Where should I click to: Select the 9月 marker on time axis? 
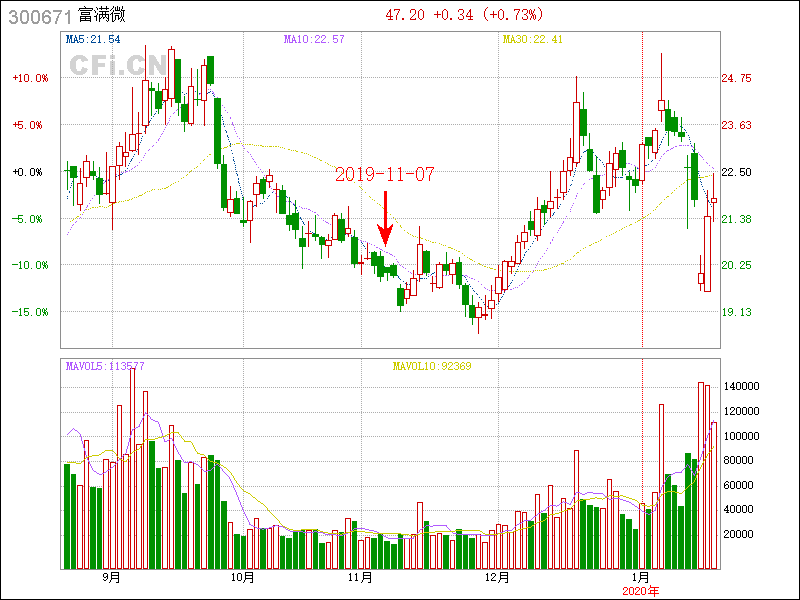111,578
